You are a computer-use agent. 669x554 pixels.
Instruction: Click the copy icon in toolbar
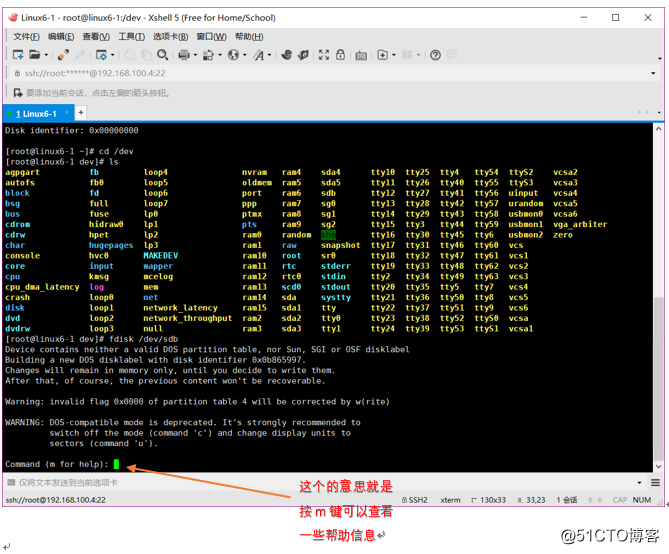[130, 55]
